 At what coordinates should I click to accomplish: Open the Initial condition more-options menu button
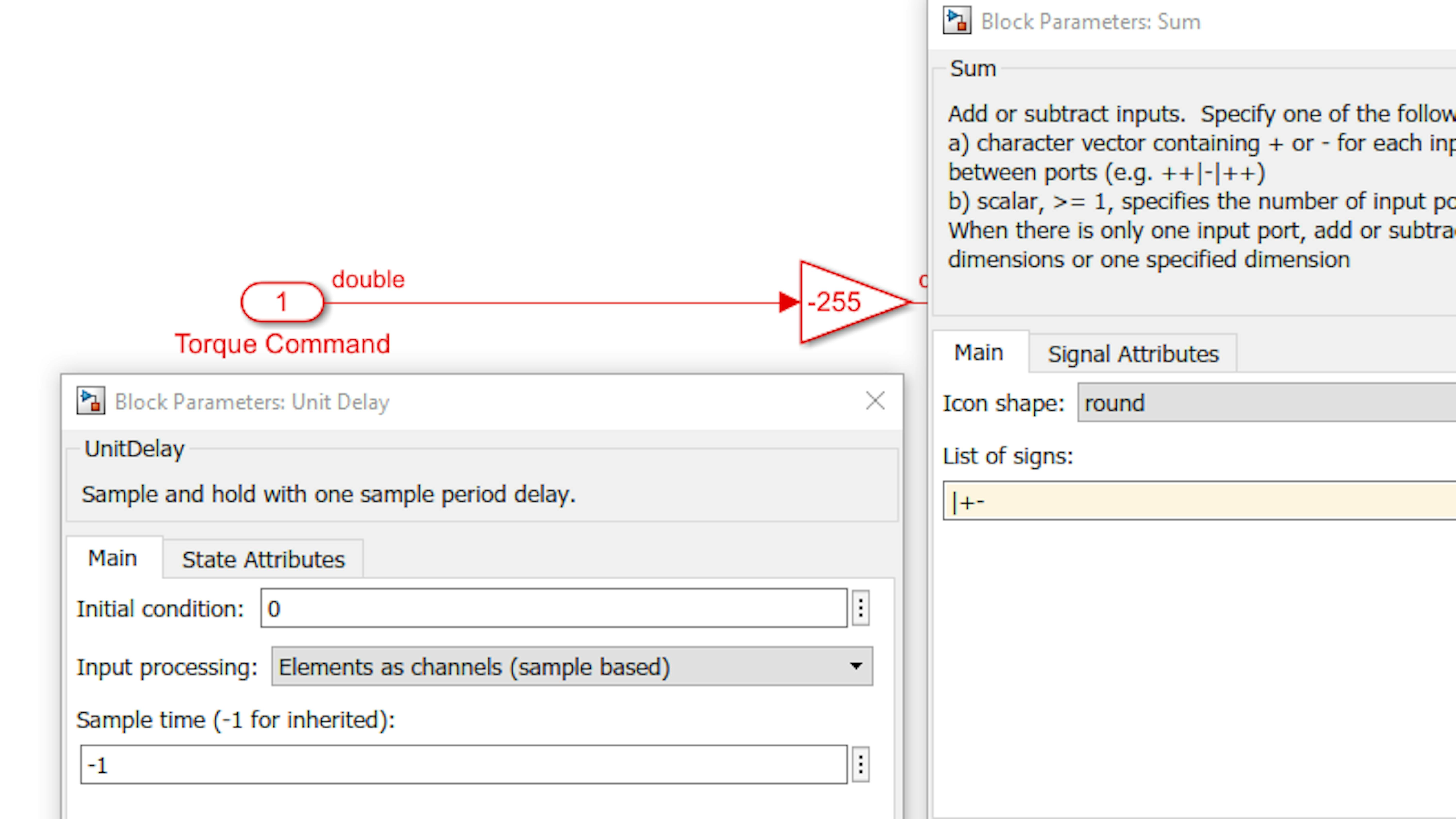(860, 608)
